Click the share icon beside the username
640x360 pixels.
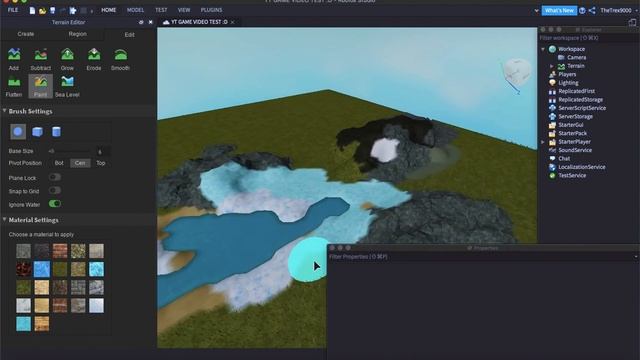point(592,11)
